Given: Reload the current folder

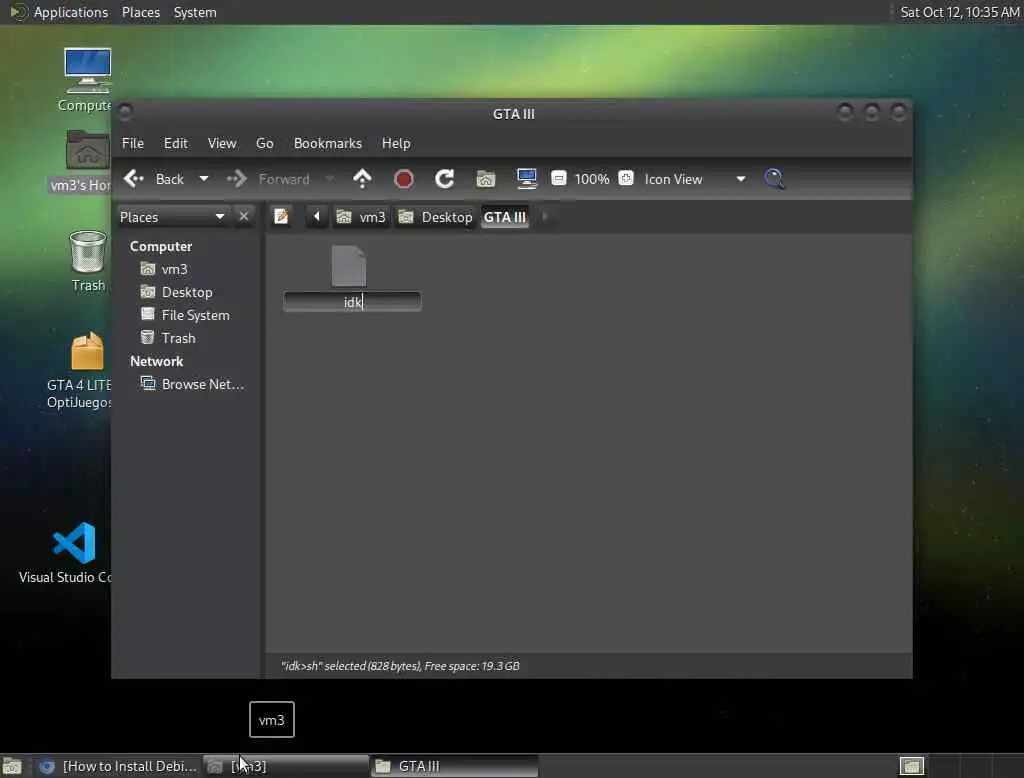Looking at the screenshot, I should (445, 178).
